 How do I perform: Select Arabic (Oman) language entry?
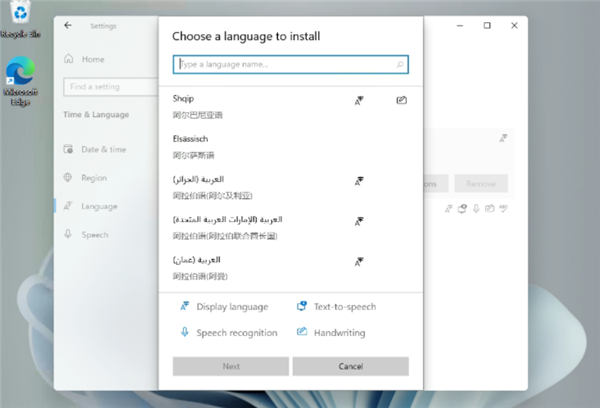[290, 268]
